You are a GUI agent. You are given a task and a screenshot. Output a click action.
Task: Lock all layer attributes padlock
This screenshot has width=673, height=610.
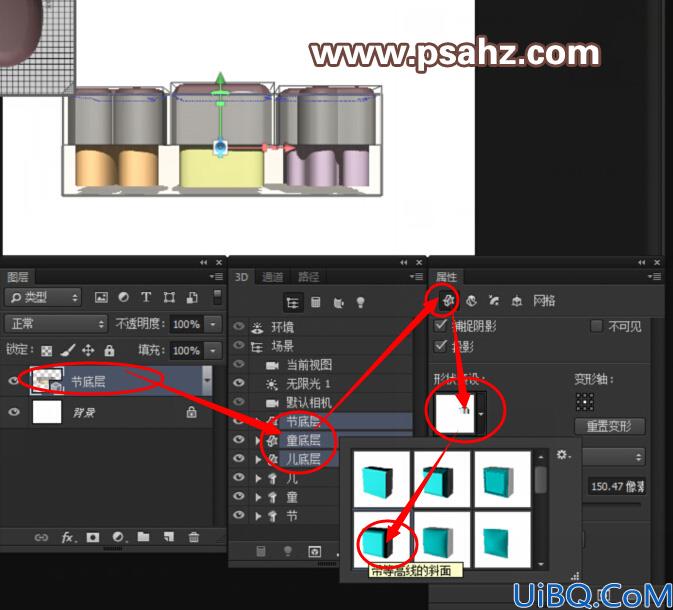(x=109, y=350)
